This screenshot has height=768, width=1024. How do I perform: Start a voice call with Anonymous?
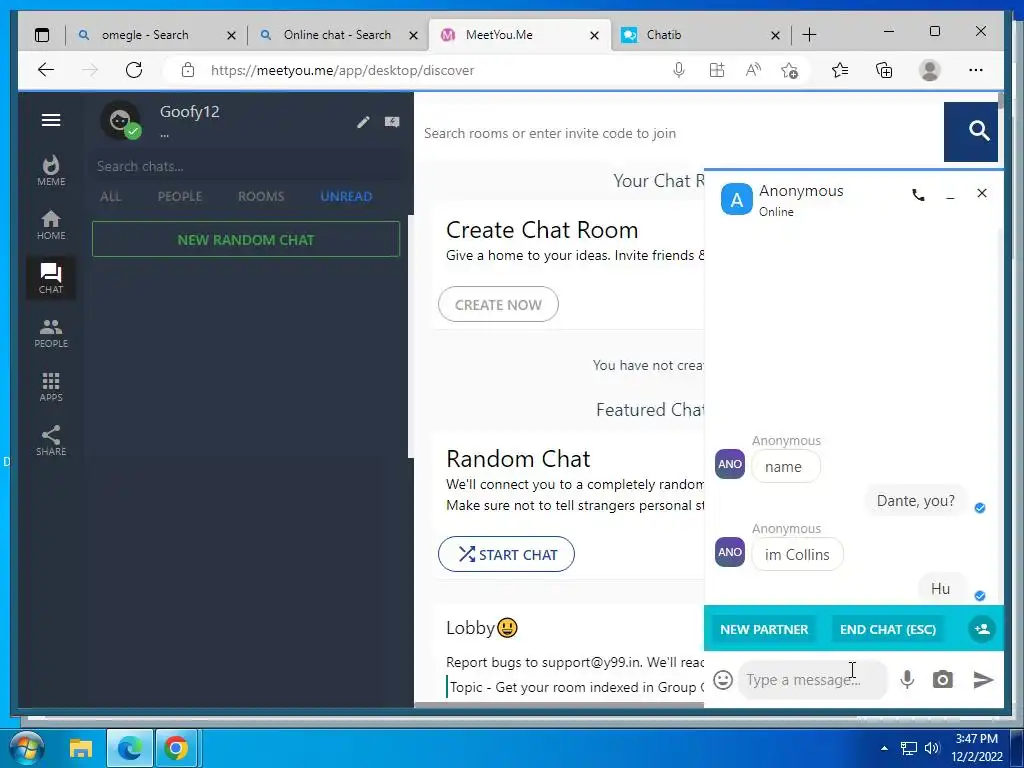(x=918, y=194)
